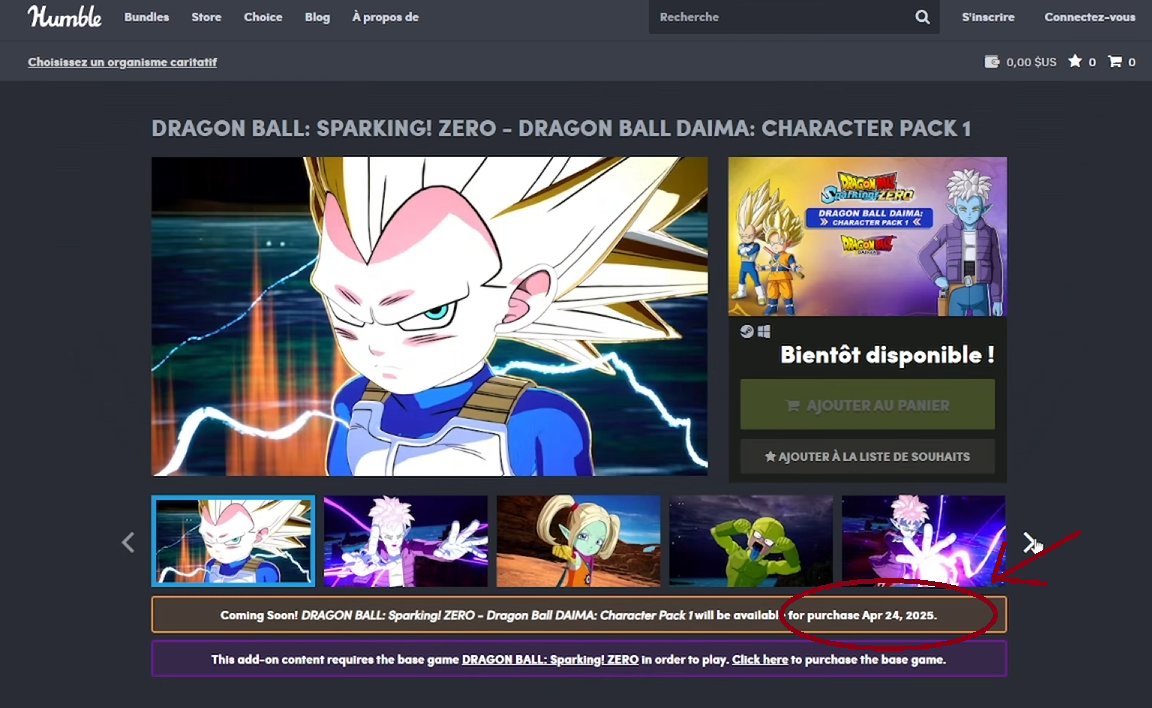Show previous thumbnails with left chevron
This screenshot has width=1152, height=708.
(x=128, y=542)
